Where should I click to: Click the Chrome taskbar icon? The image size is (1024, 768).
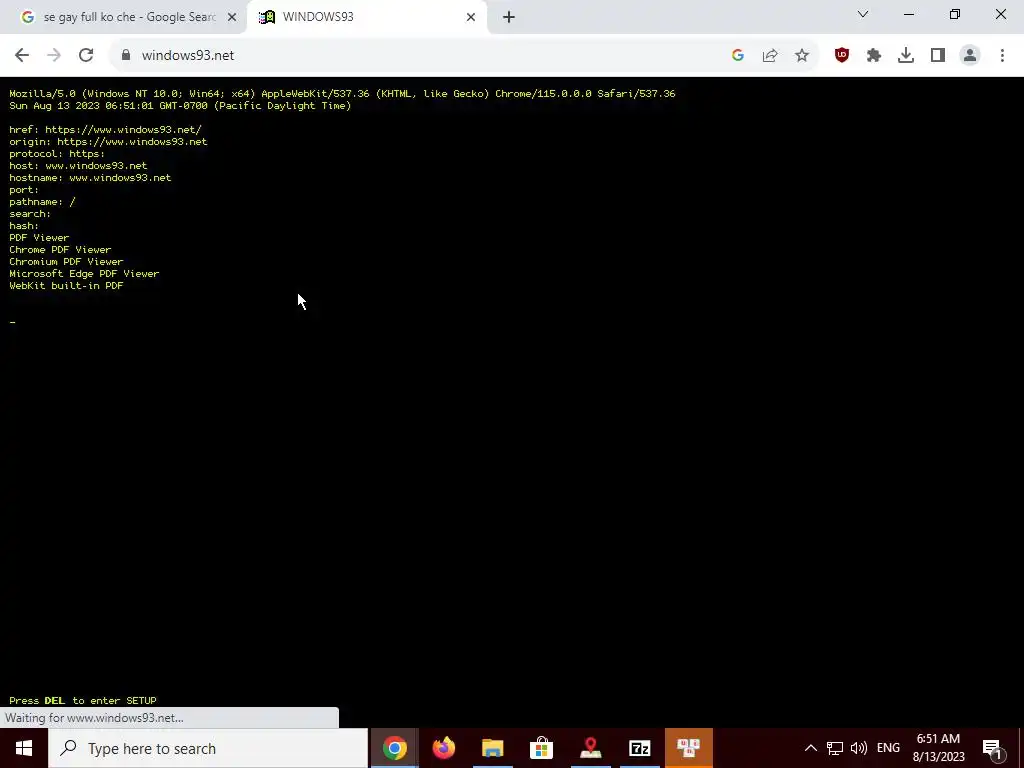[394, 748]
